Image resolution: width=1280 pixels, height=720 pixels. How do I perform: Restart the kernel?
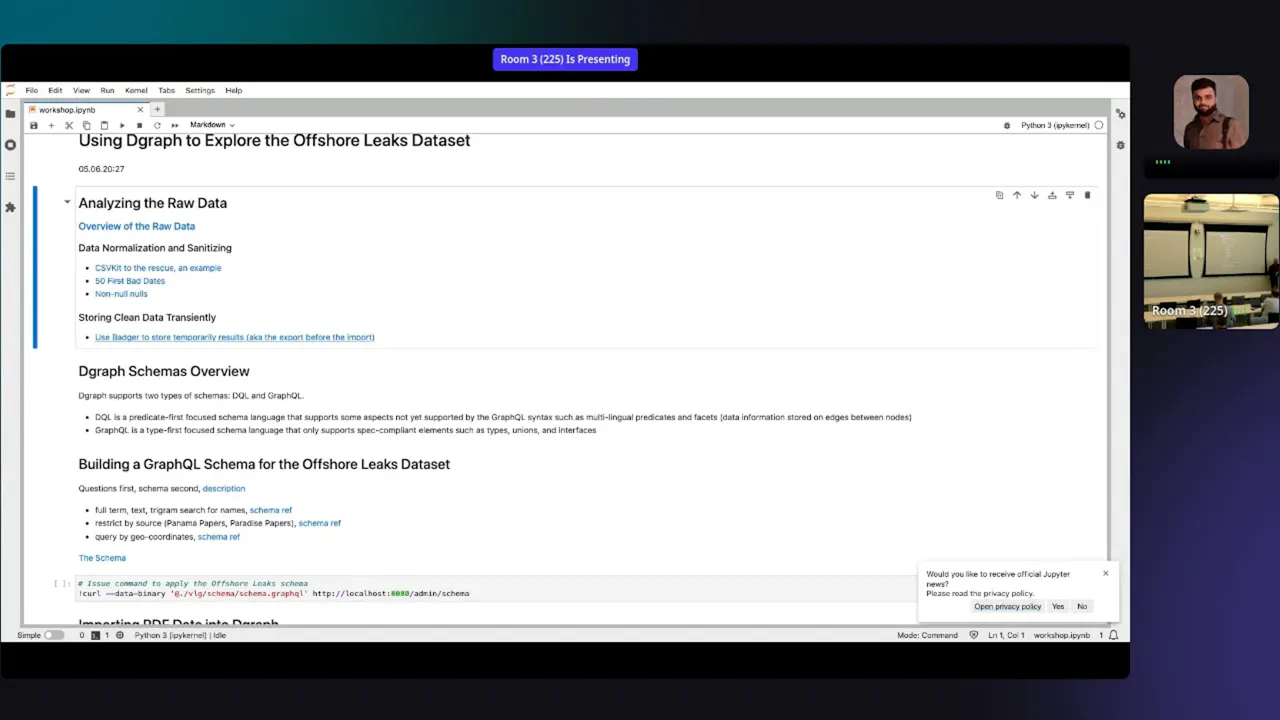[157, 125]
